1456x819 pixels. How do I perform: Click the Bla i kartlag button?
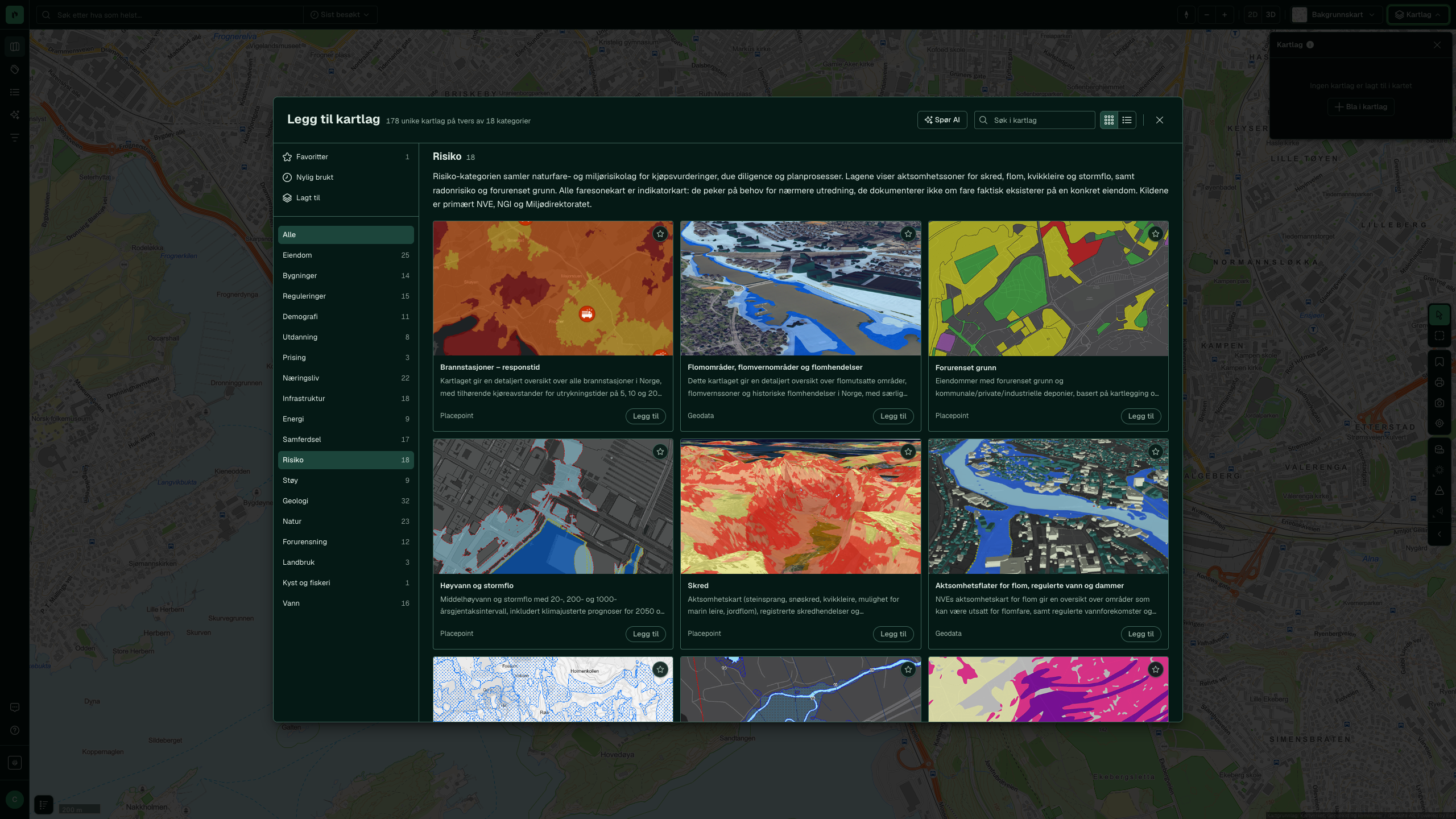1360,107
